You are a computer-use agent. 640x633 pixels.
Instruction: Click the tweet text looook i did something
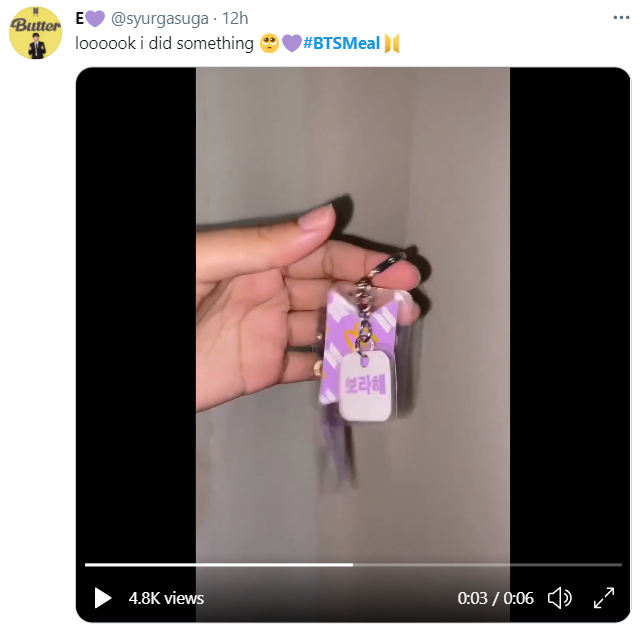click(164, 43)
